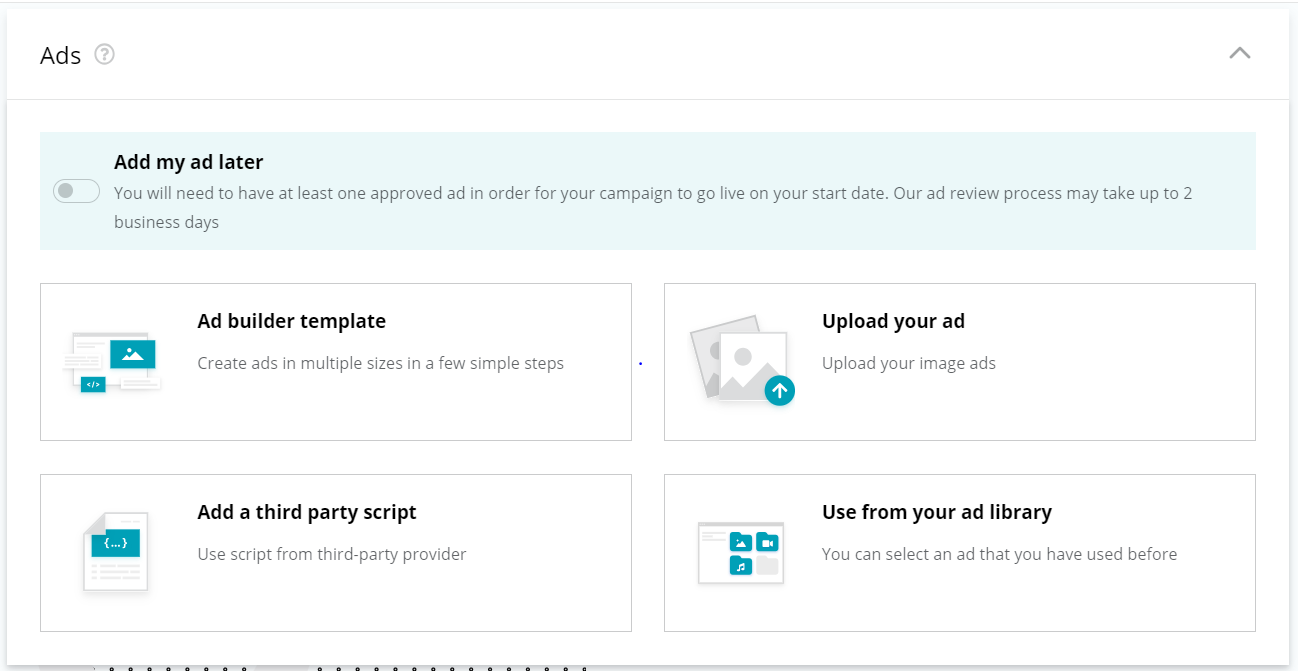Click the Ad builder template illustration icon
Viewport: 1298px width, 671px height.
[112, 362]
